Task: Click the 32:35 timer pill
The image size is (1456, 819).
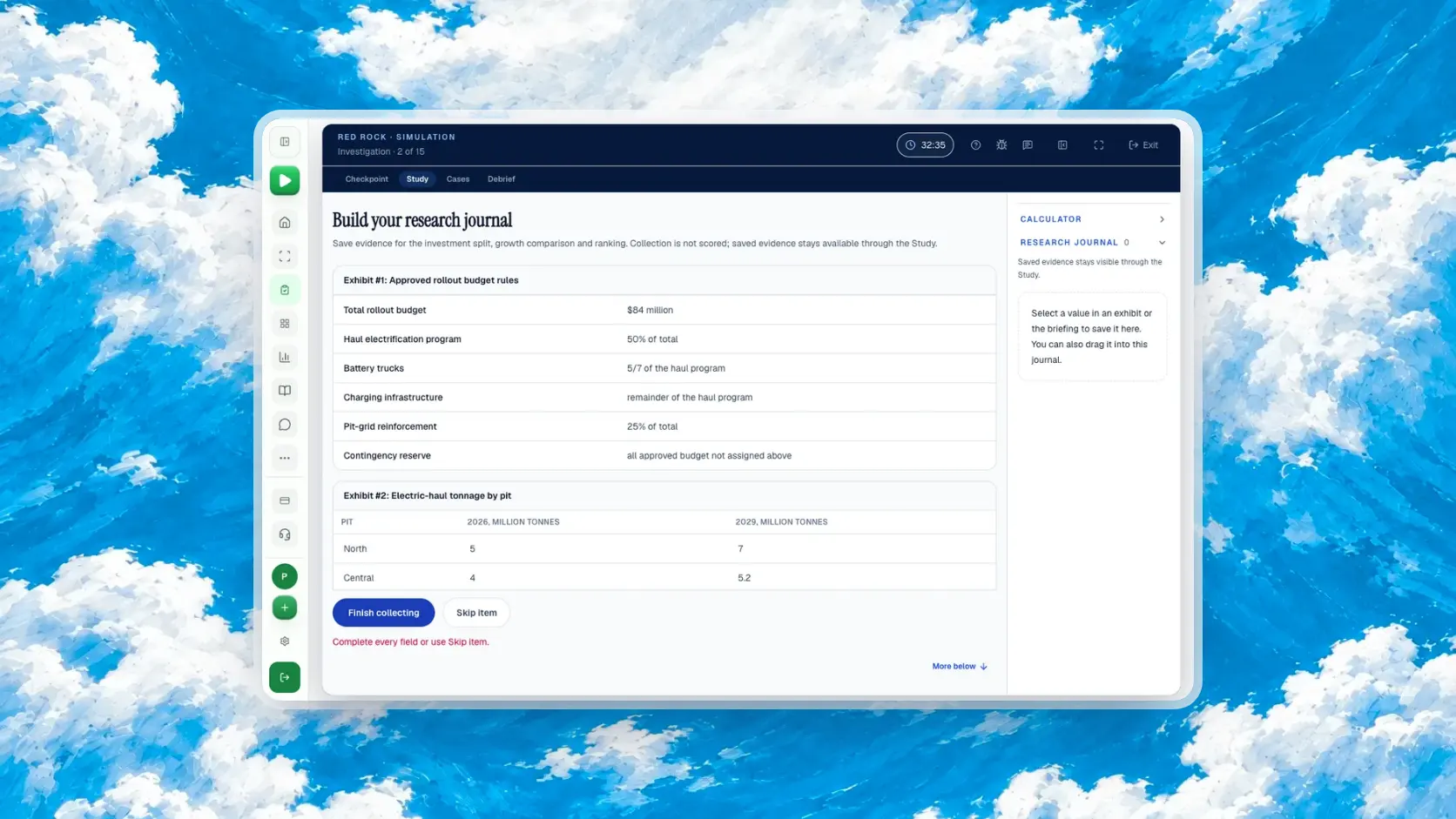Action: (926, 145)
